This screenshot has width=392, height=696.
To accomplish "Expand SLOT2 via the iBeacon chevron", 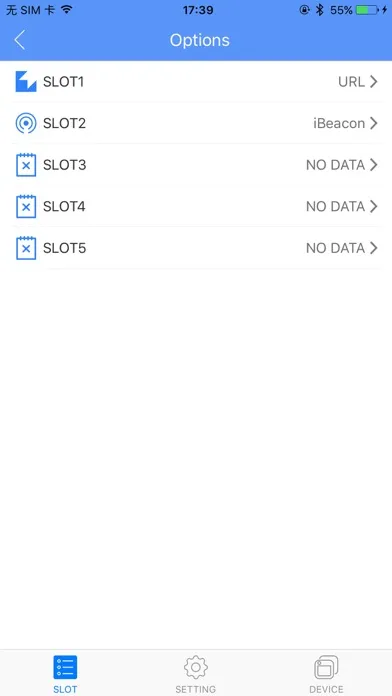I will point(374,123).
